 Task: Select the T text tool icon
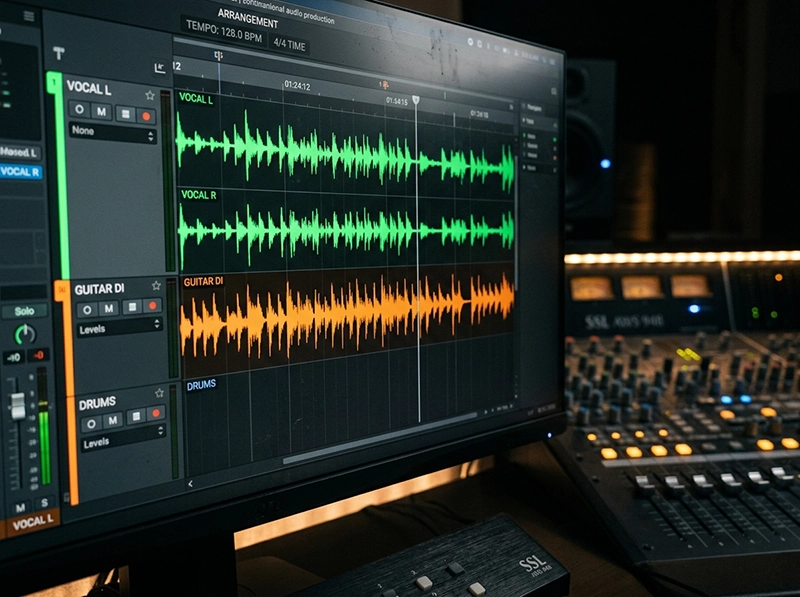59,53
